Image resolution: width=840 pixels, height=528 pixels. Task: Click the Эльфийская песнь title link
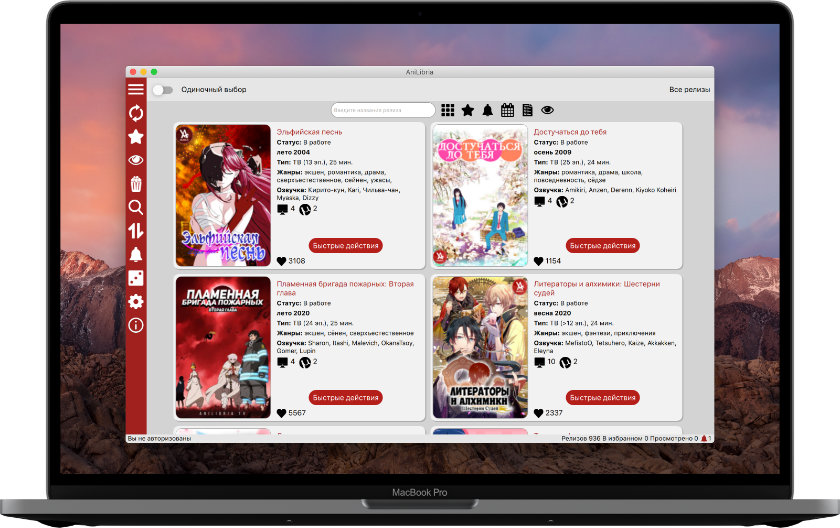(x=309, y=132)
